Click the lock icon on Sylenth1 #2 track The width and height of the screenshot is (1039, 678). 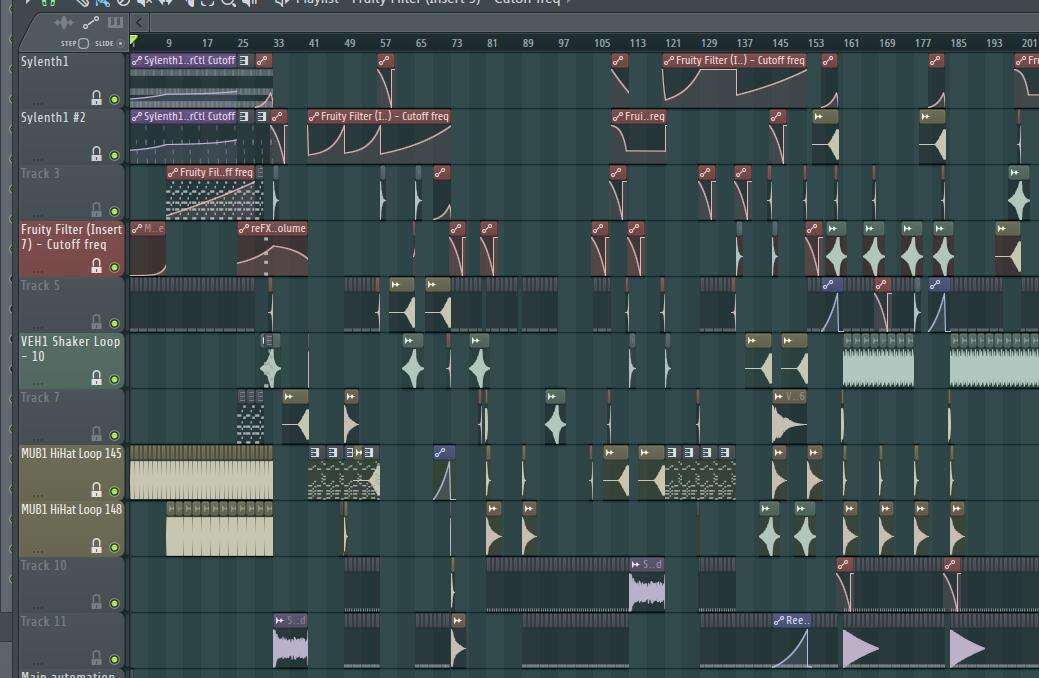[x=97, y=154]
